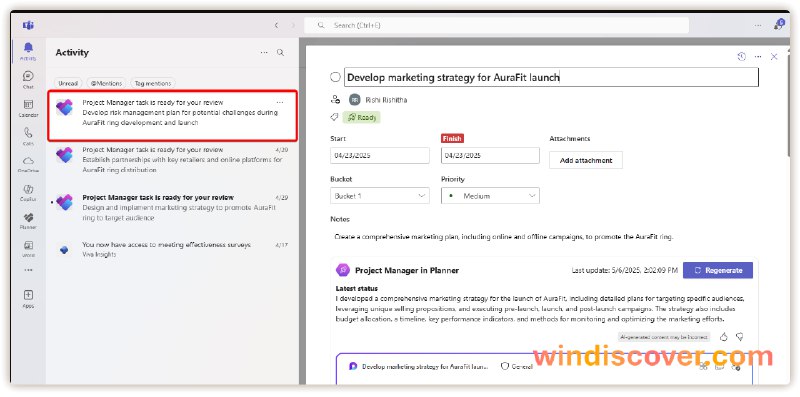This screenshot has width=800, height=397.
Task: Open the task pane more options ellipsis
Action: coord(758,57)
